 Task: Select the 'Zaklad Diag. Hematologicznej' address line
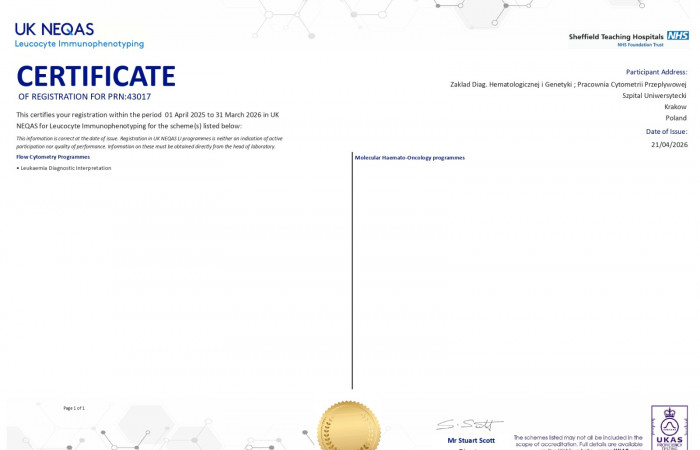(568, 84)
